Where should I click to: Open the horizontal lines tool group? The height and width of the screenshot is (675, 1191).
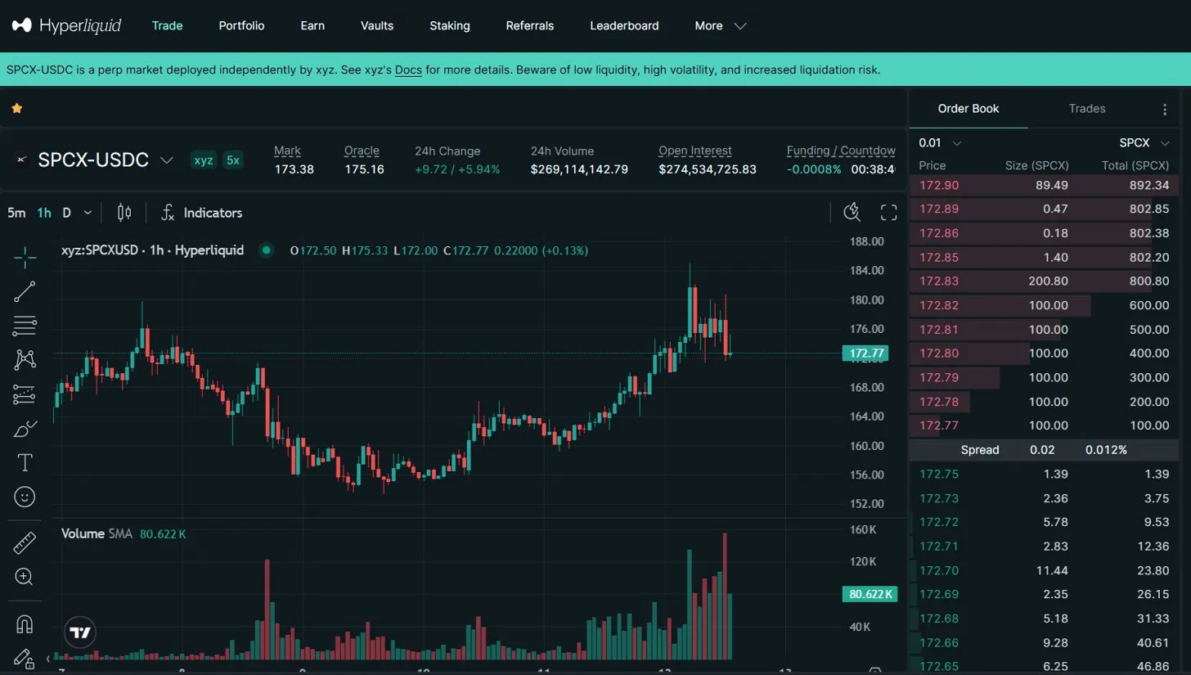tap(24, 326)
